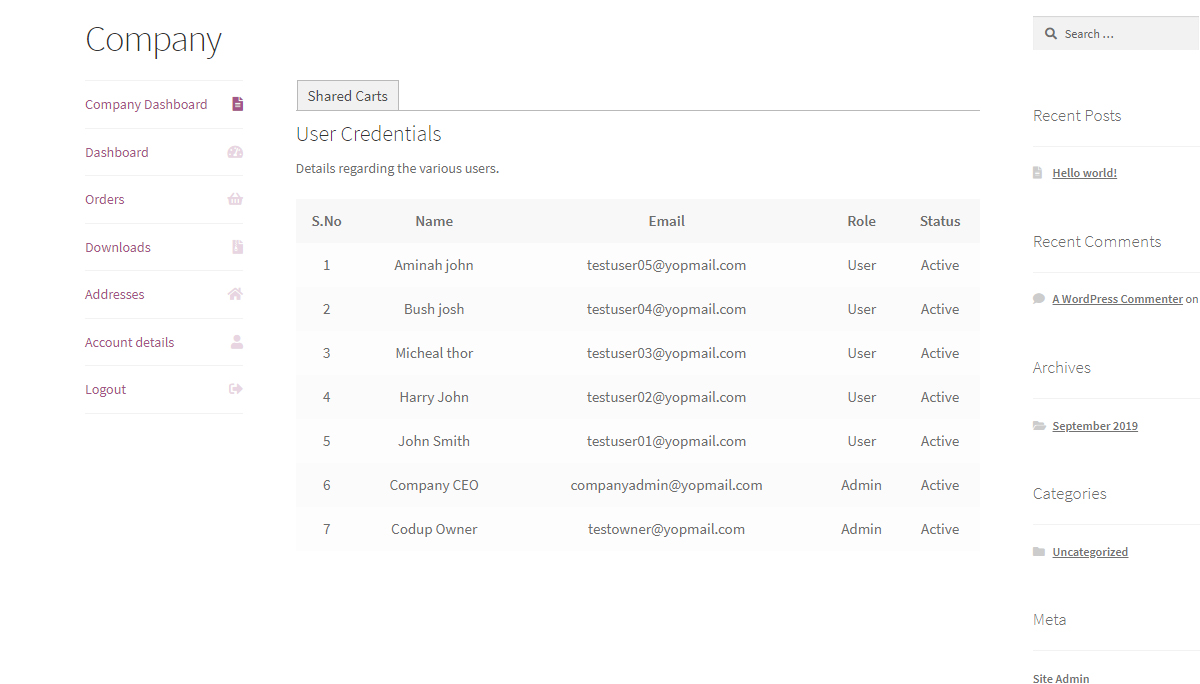
Task: Click the Addresses home icon
Action: tap(236, 294)
